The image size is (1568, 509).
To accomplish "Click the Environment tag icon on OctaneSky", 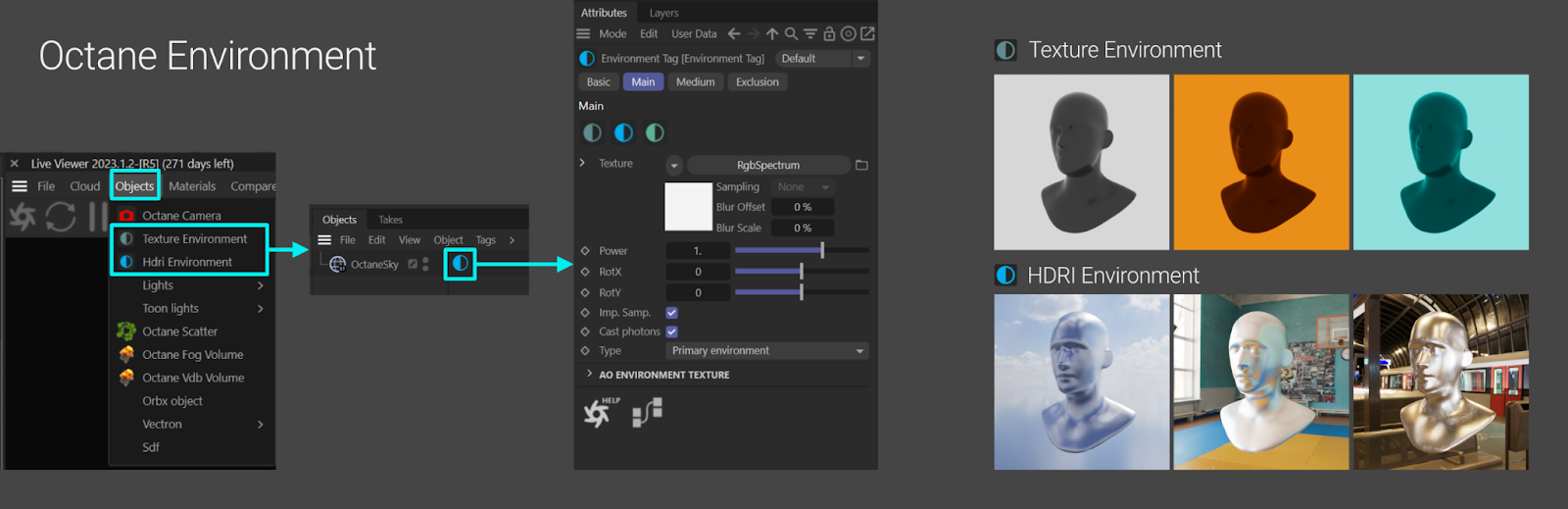I will pos(460,264).
